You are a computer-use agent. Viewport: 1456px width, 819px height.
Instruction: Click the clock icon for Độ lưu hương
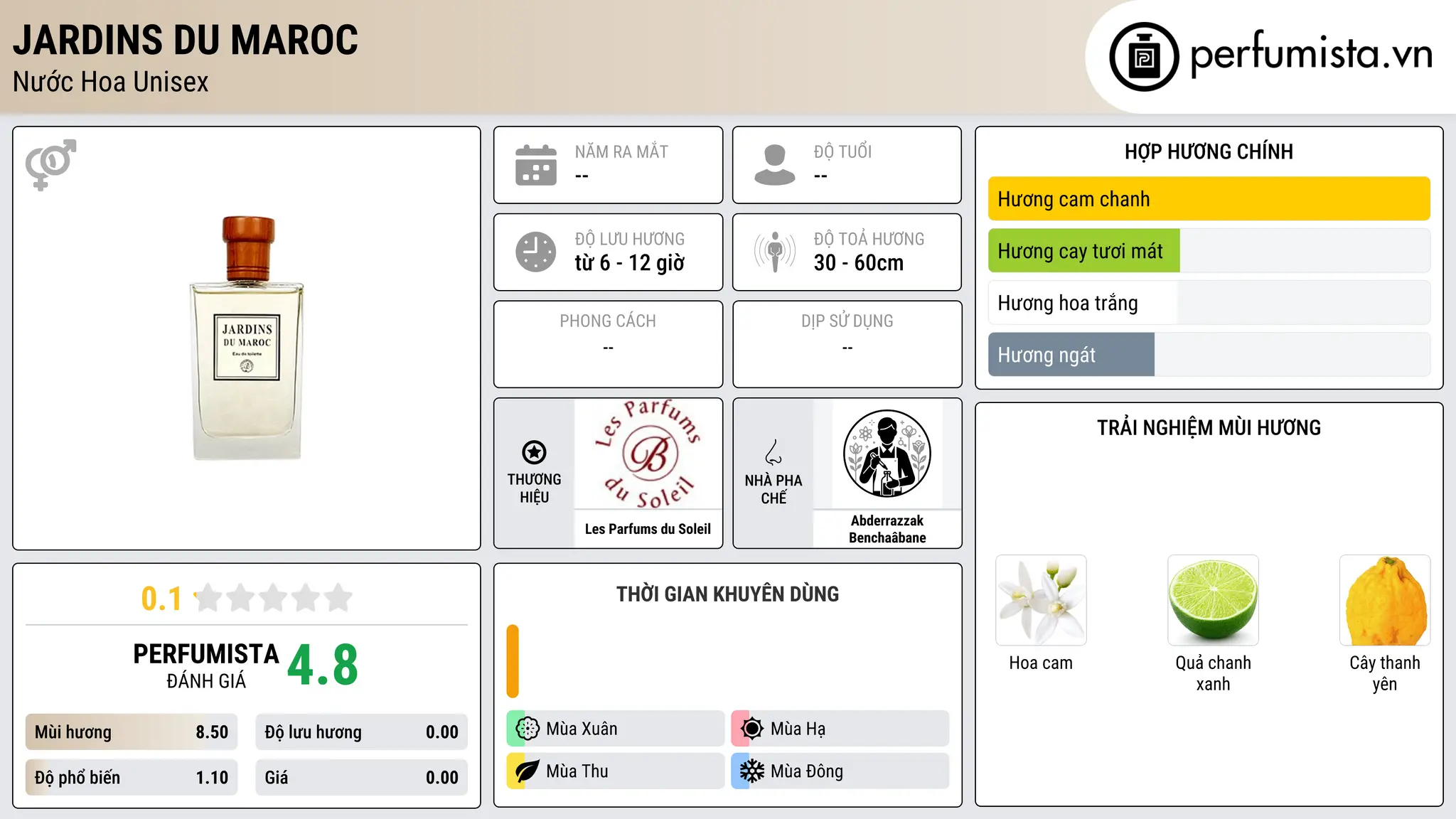point(536,252)
